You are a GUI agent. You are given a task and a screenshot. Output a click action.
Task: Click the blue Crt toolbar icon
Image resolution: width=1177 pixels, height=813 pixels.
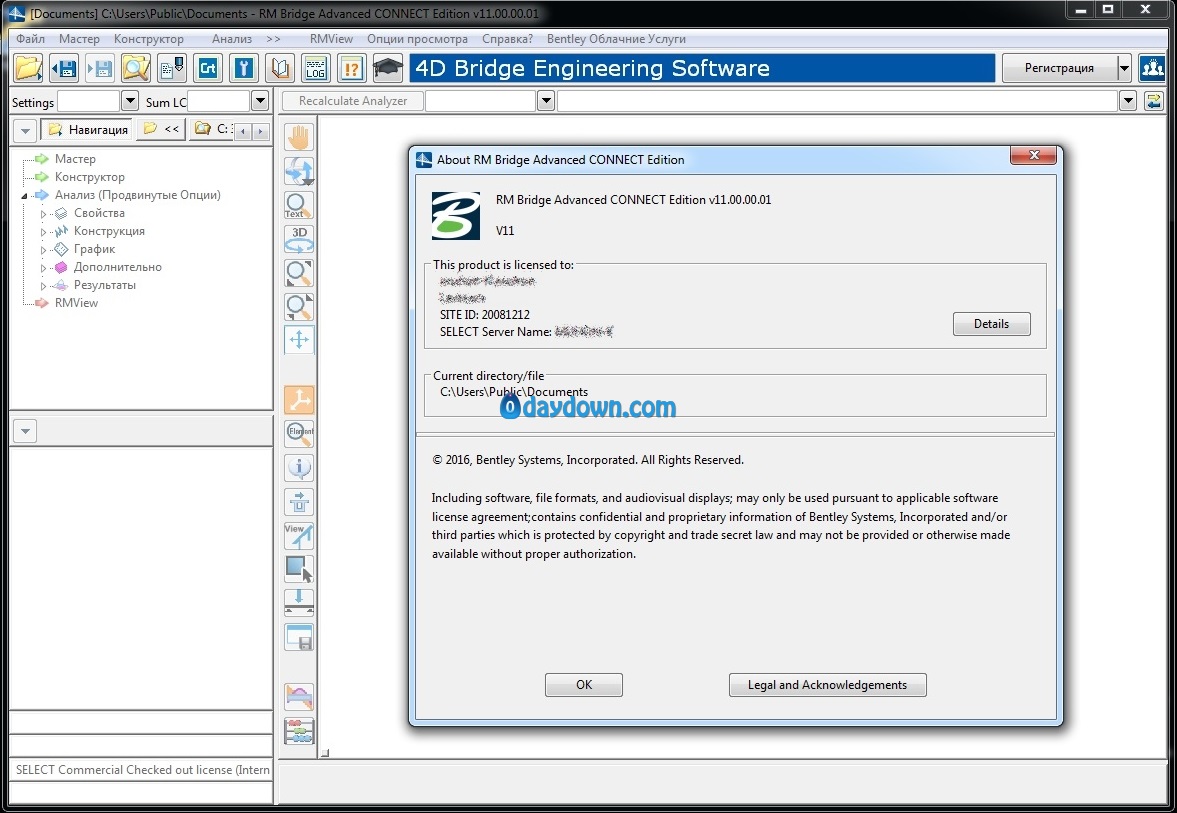208,68
